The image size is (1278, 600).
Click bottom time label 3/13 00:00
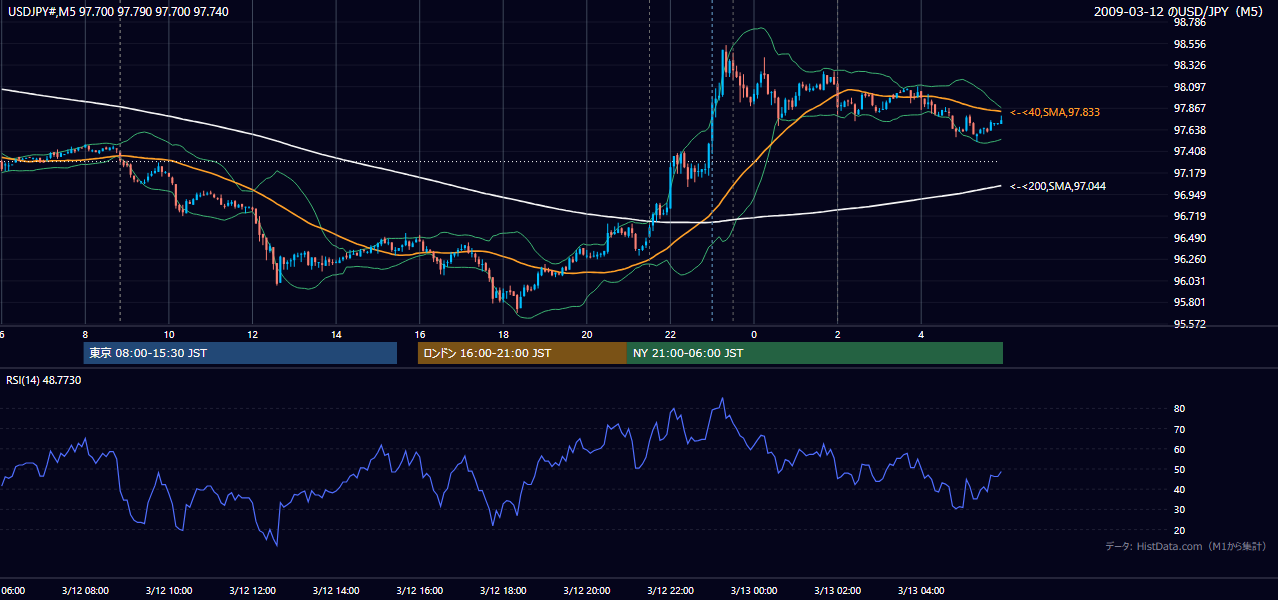(x=753, y=590)
